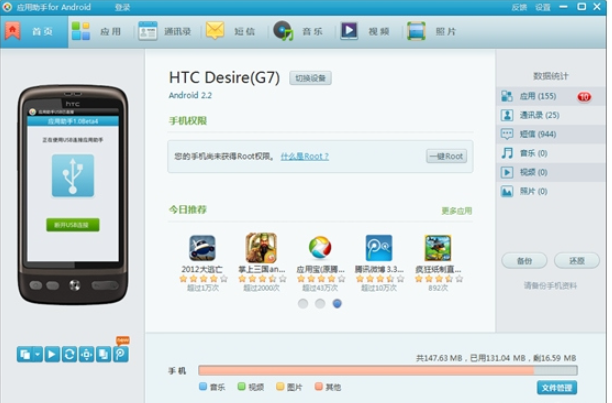Open the 什么是Root? link
Screen dimensions: 612x403
pos(304,156)
